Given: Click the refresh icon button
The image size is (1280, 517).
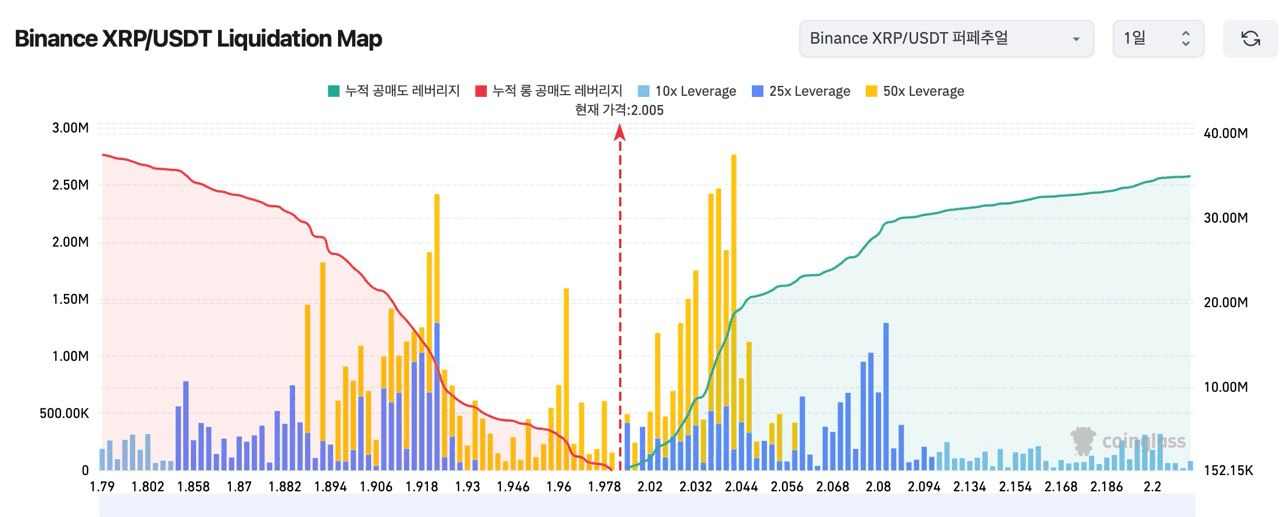Looking at the screenshot, I should tap(1250, 39).
